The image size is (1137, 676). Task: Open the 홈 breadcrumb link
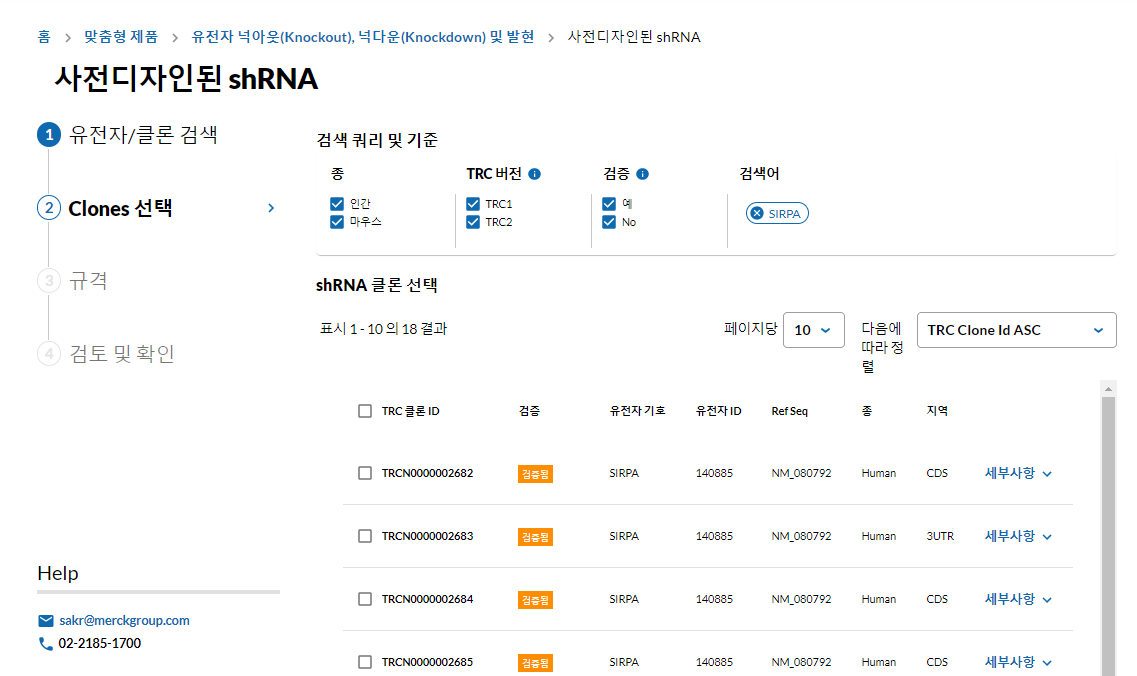[x=44, y=37]
